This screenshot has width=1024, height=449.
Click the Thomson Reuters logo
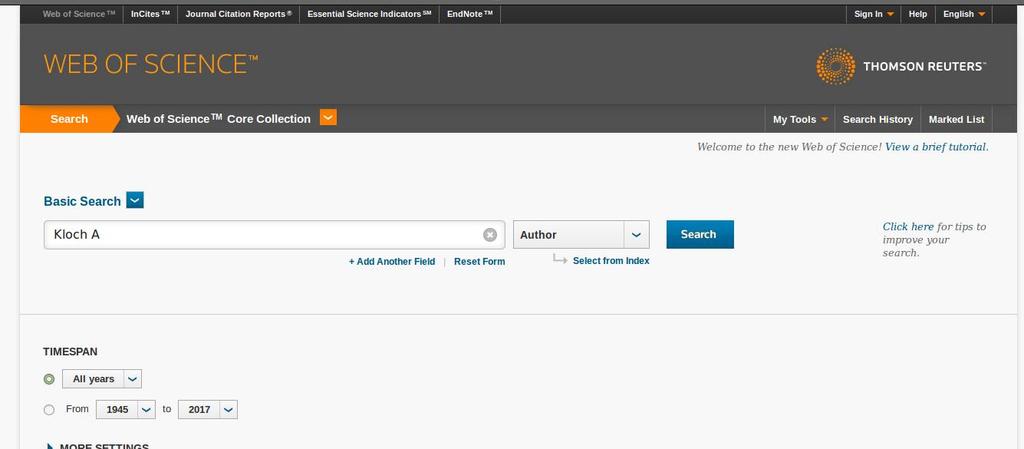(x=901, y=66)
